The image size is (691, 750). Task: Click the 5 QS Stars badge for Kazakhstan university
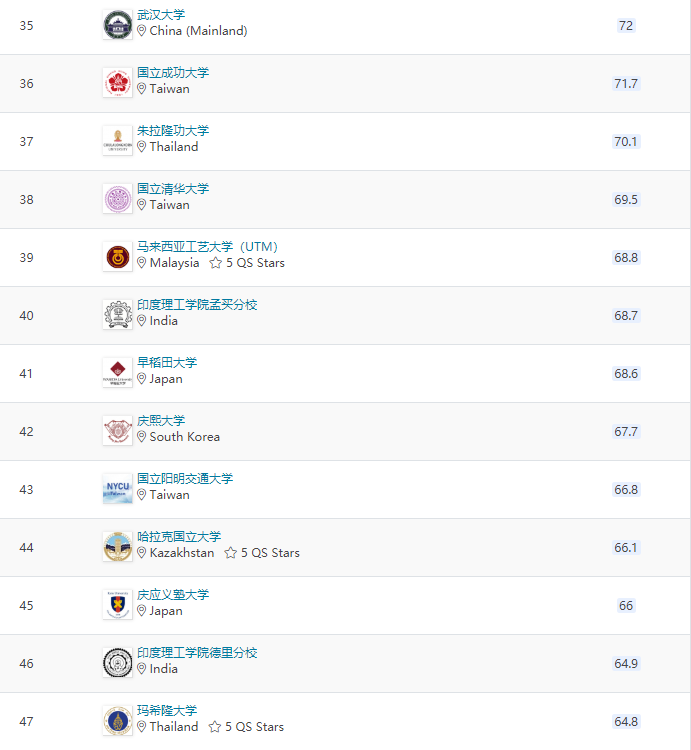click(x=262, y=553)
